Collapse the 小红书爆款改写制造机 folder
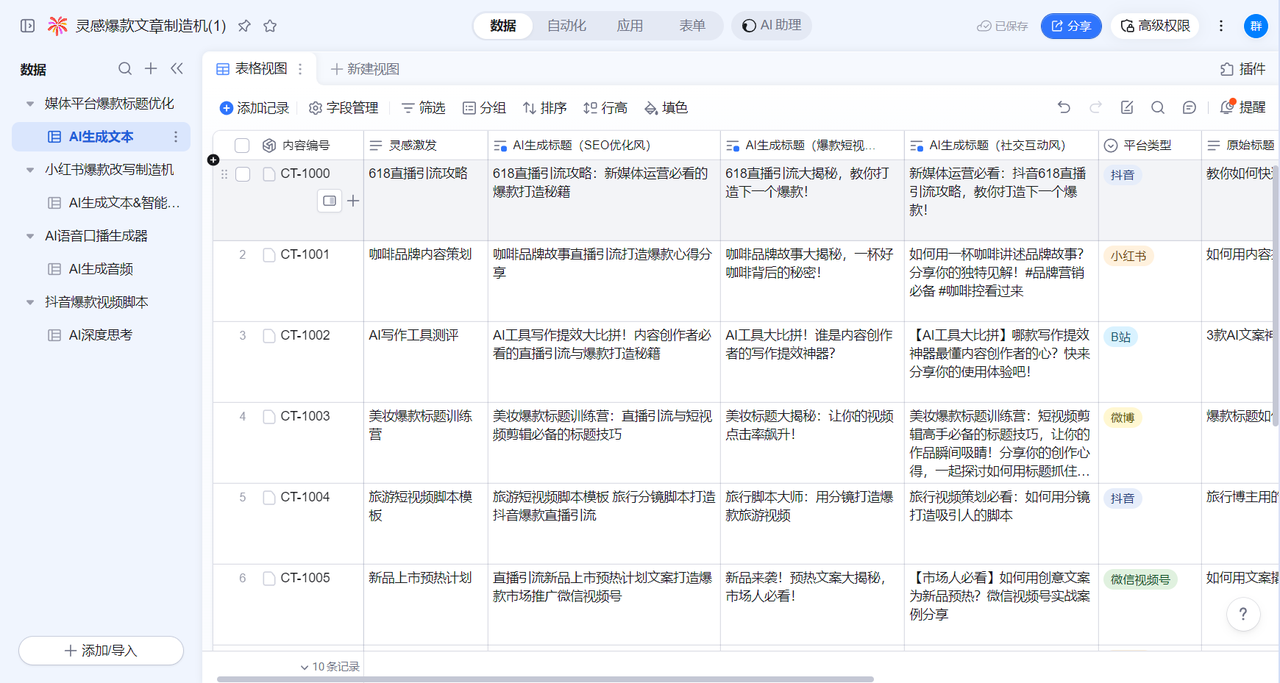Image resolution: width=1280 pixels, height=683 pixels. (30, 170)
